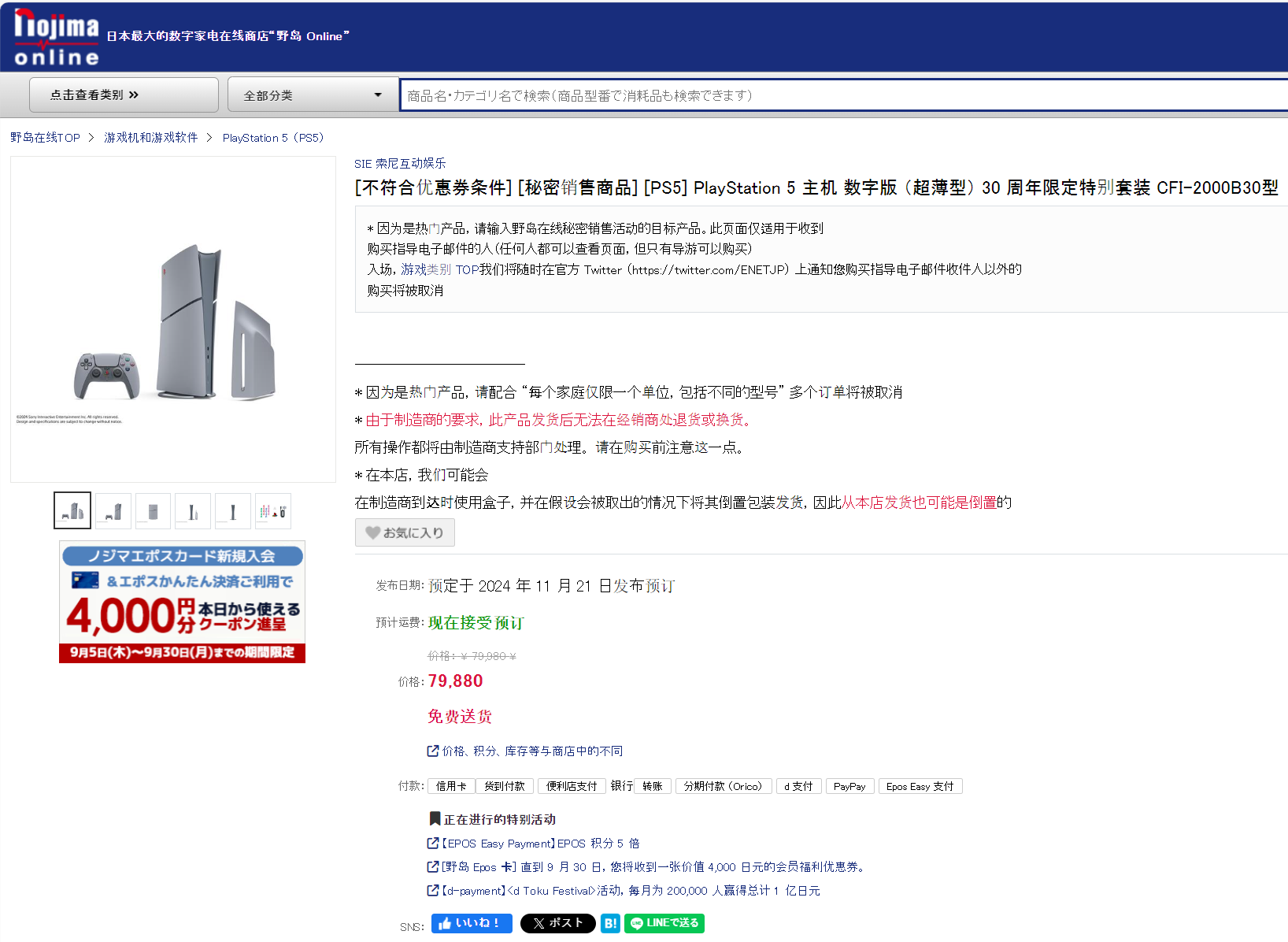Select 分期付款 (Orico) payment option

724,786
